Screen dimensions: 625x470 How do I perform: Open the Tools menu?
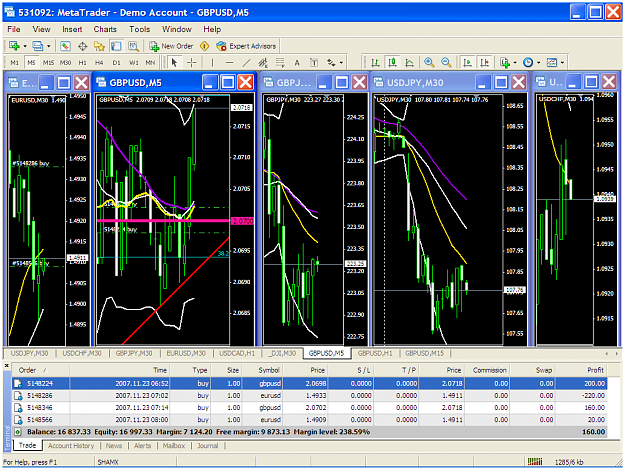coord(140,29)
